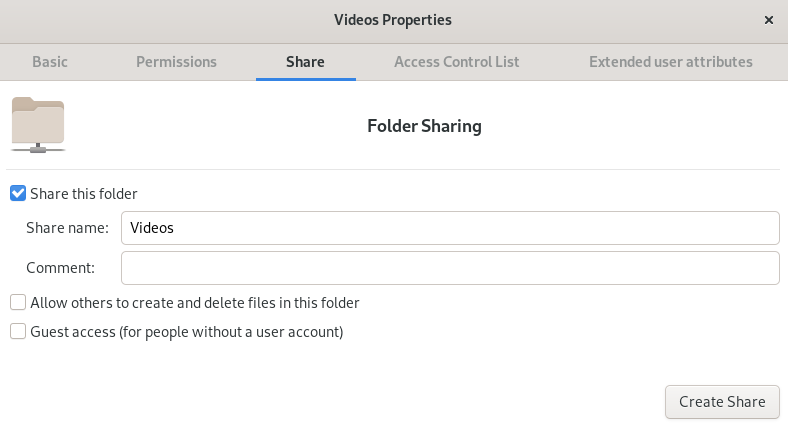Click the Folder Sharing heading
The height and width of the screenshot is (447, 788).
pos(424,127)
